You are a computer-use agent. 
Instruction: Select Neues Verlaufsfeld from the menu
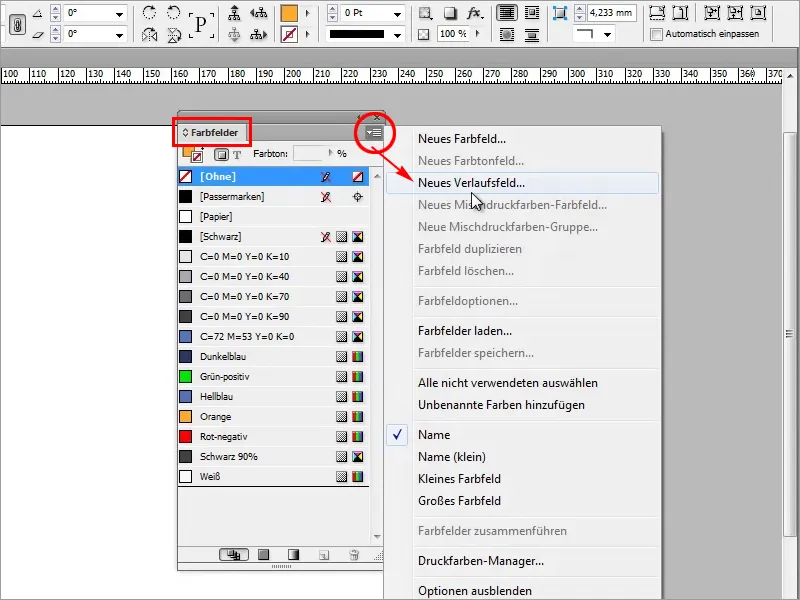[500, 182]
